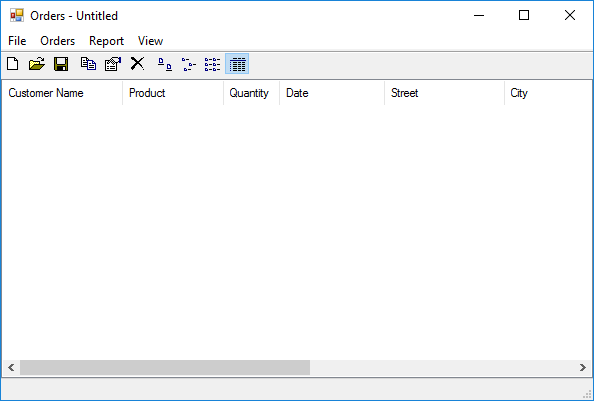Save using the floppy disk icon
Screen dimensions: 594x401
[61, 64]
